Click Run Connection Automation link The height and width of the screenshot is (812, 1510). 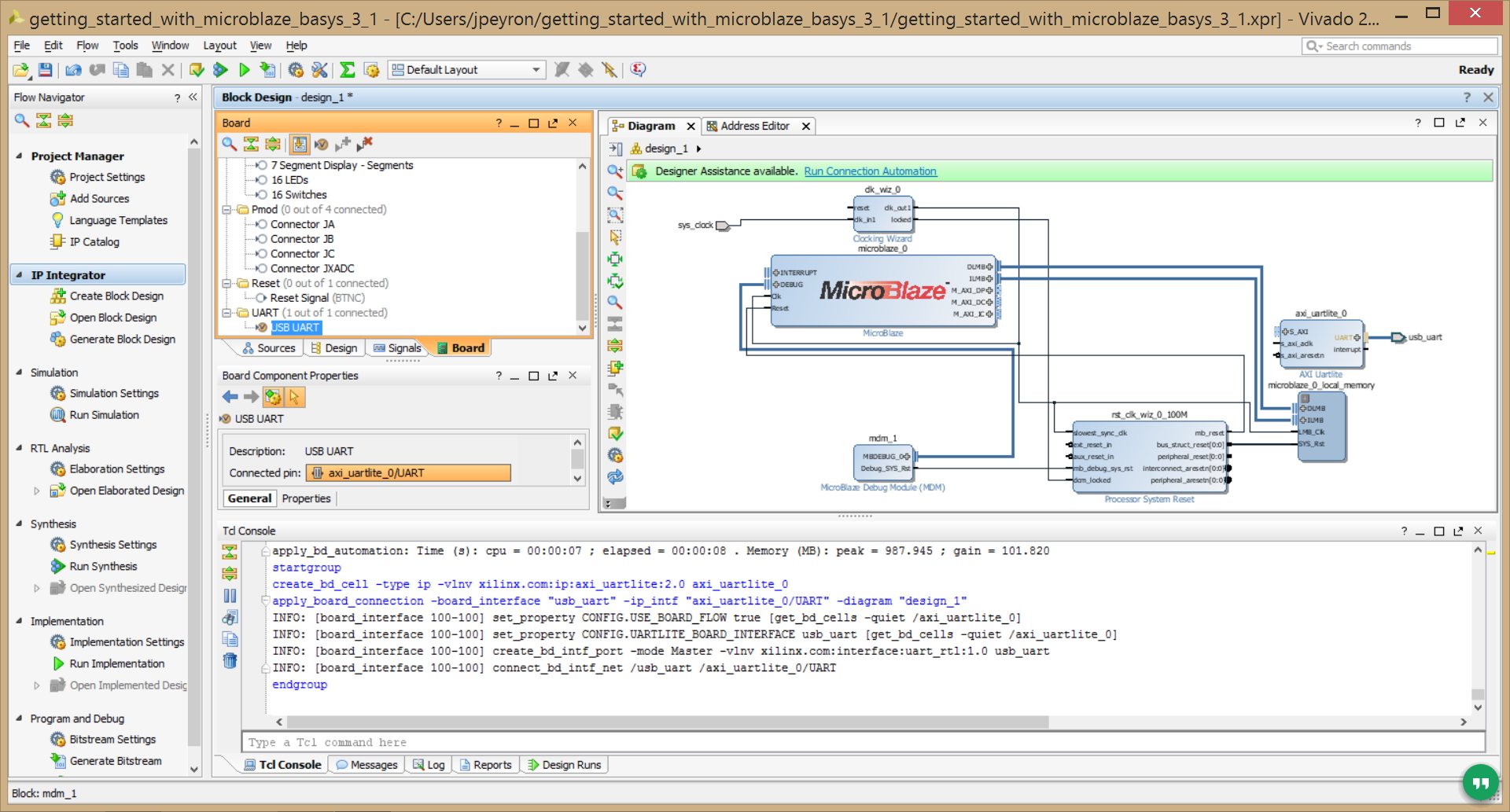pos(870,171)
